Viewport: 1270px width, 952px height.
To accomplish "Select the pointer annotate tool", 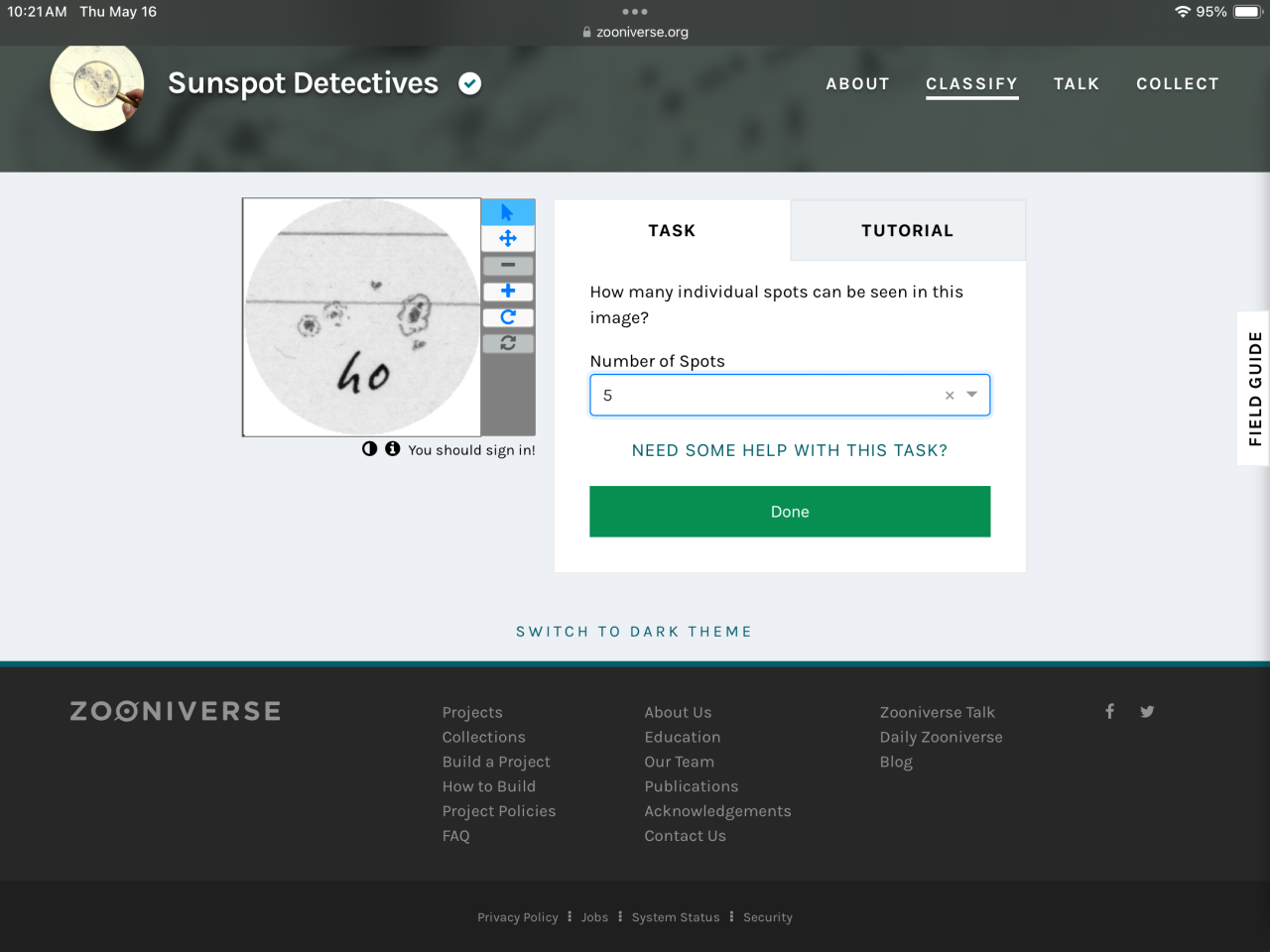I will click(x=508, y=212).
